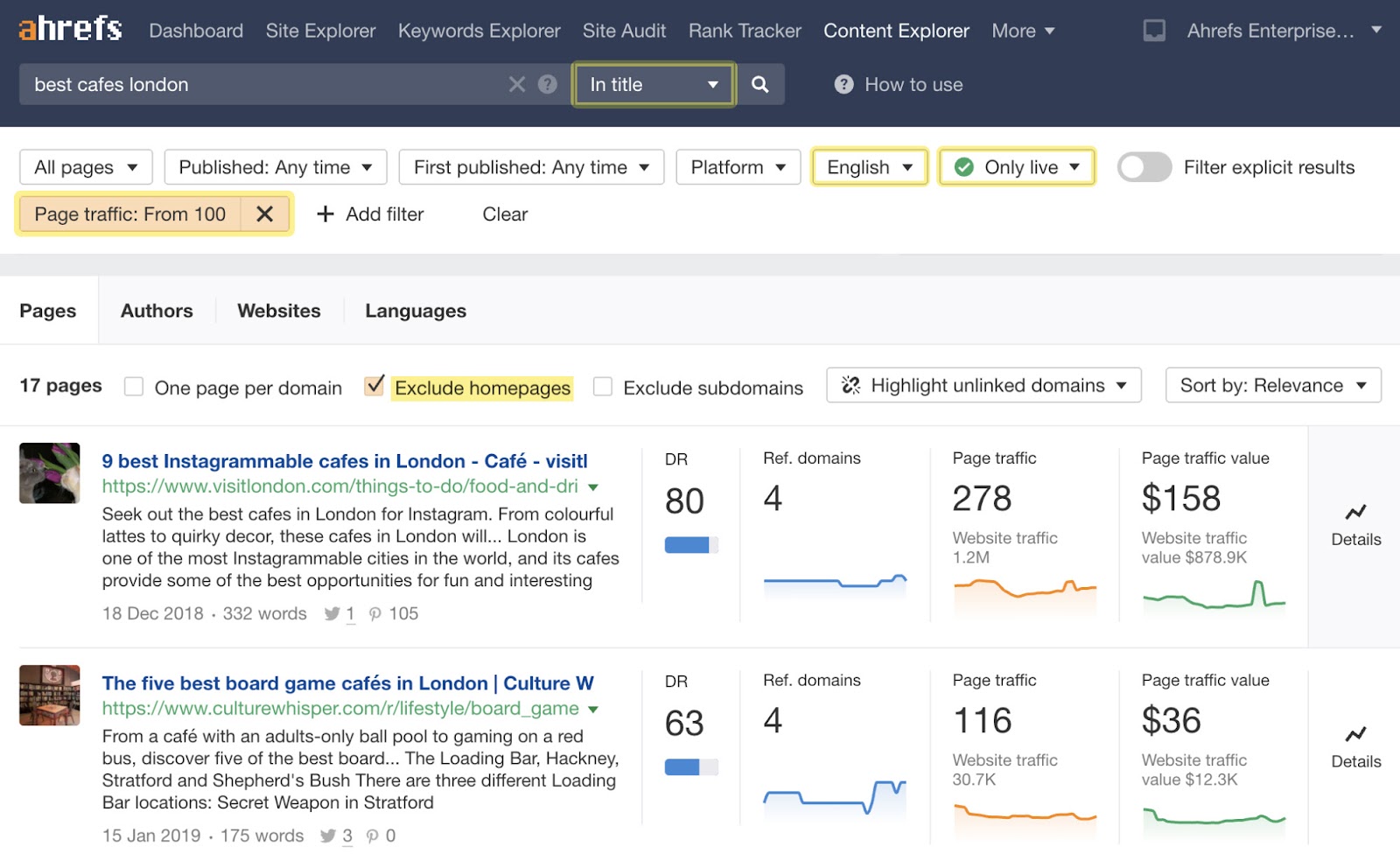Image resolution: width=1400 pixels, height=868 pixels.
Task: Remove the Page traffic From 100 filter
Action: pos(265,214)
